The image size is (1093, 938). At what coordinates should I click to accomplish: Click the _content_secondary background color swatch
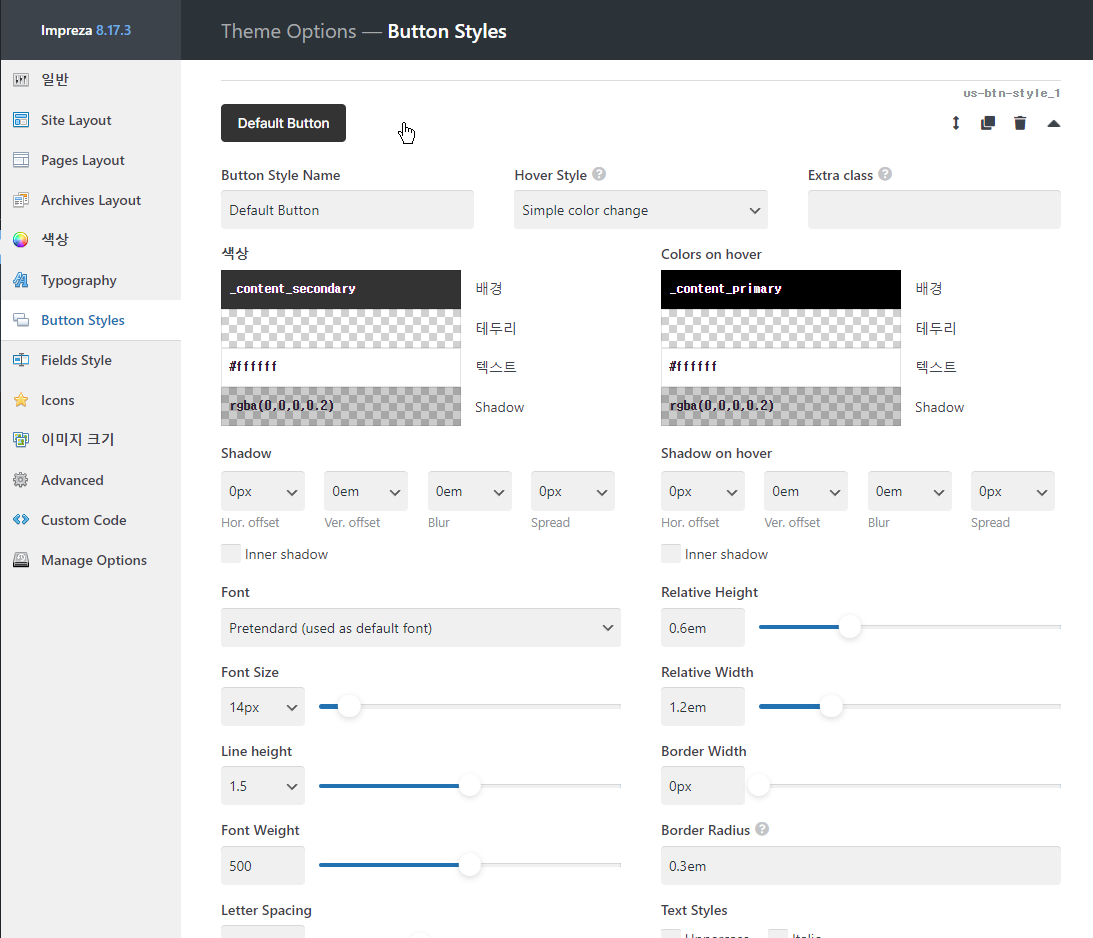pyautogui.click(x=341, y=289)
